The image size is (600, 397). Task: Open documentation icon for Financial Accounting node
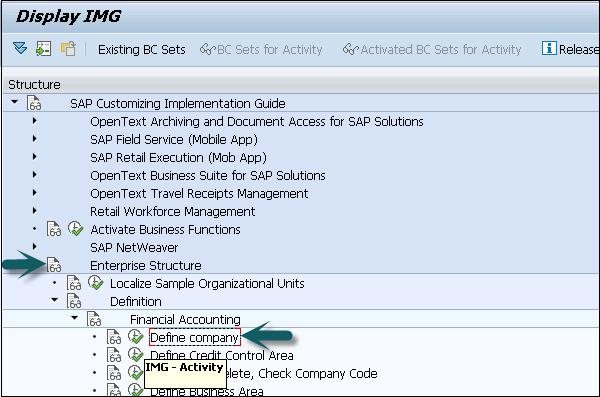pyautogui.click(x=94, y=319)
